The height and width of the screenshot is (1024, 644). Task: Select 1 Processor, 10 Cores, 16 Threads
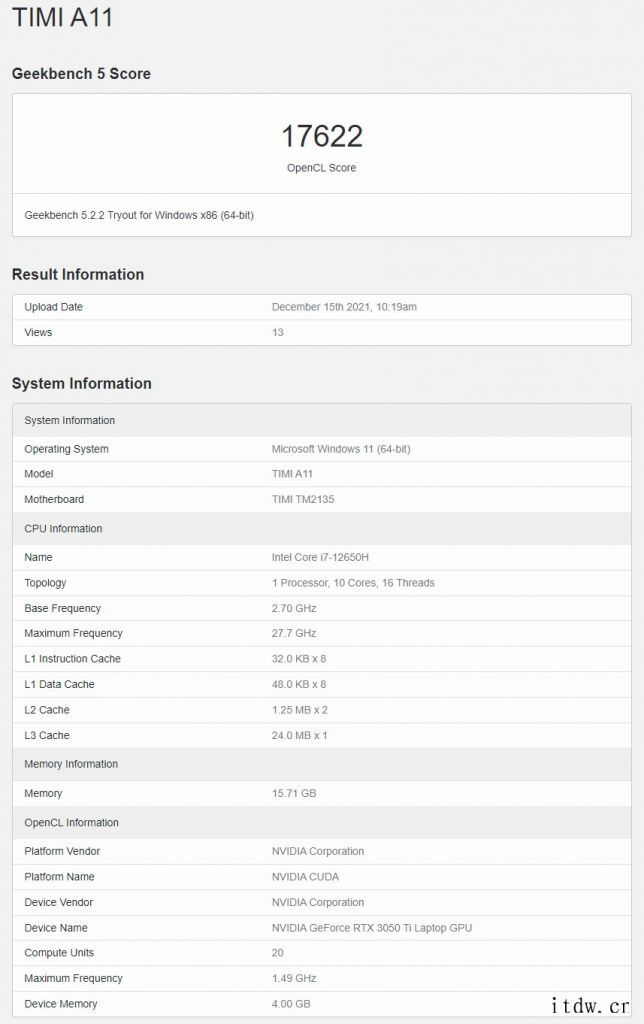point(353,583)
